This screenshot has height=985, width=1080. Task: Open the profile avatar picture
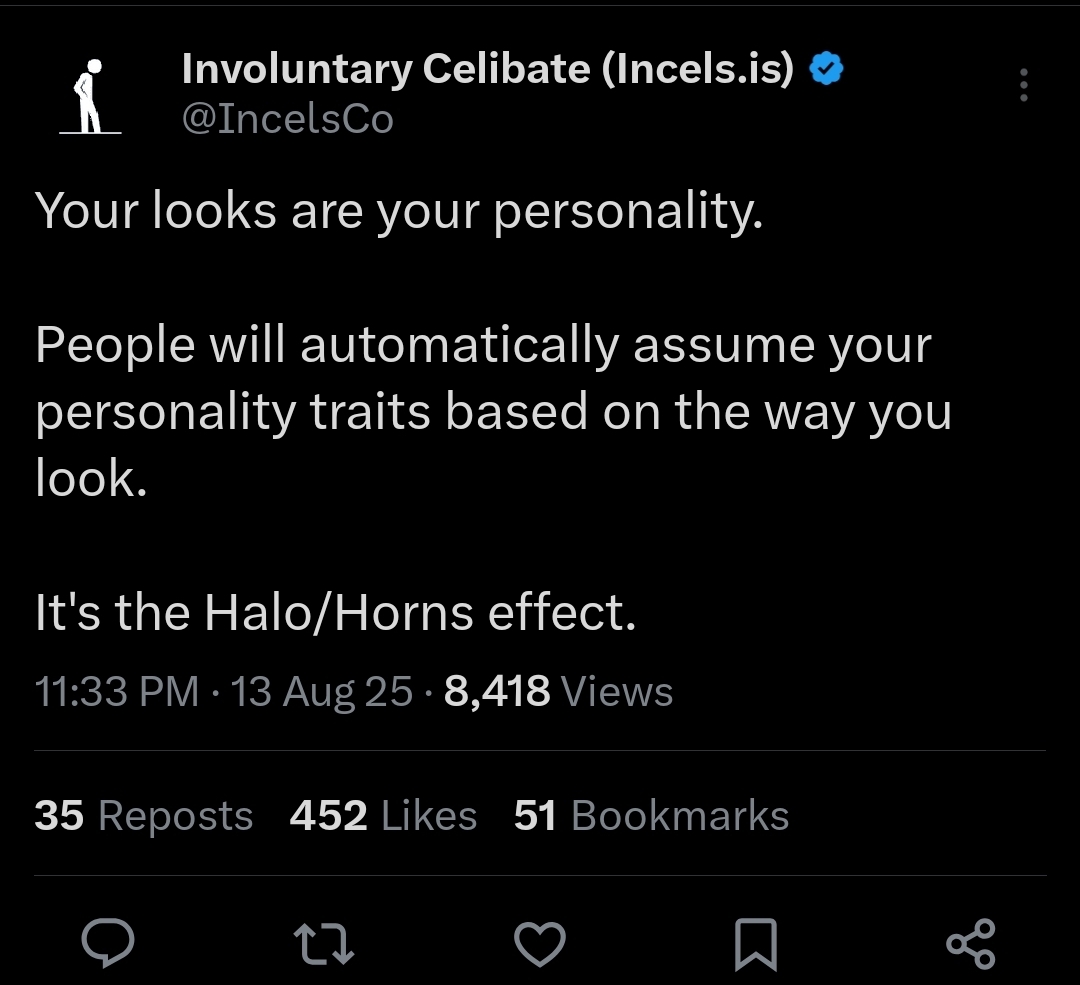90,96
